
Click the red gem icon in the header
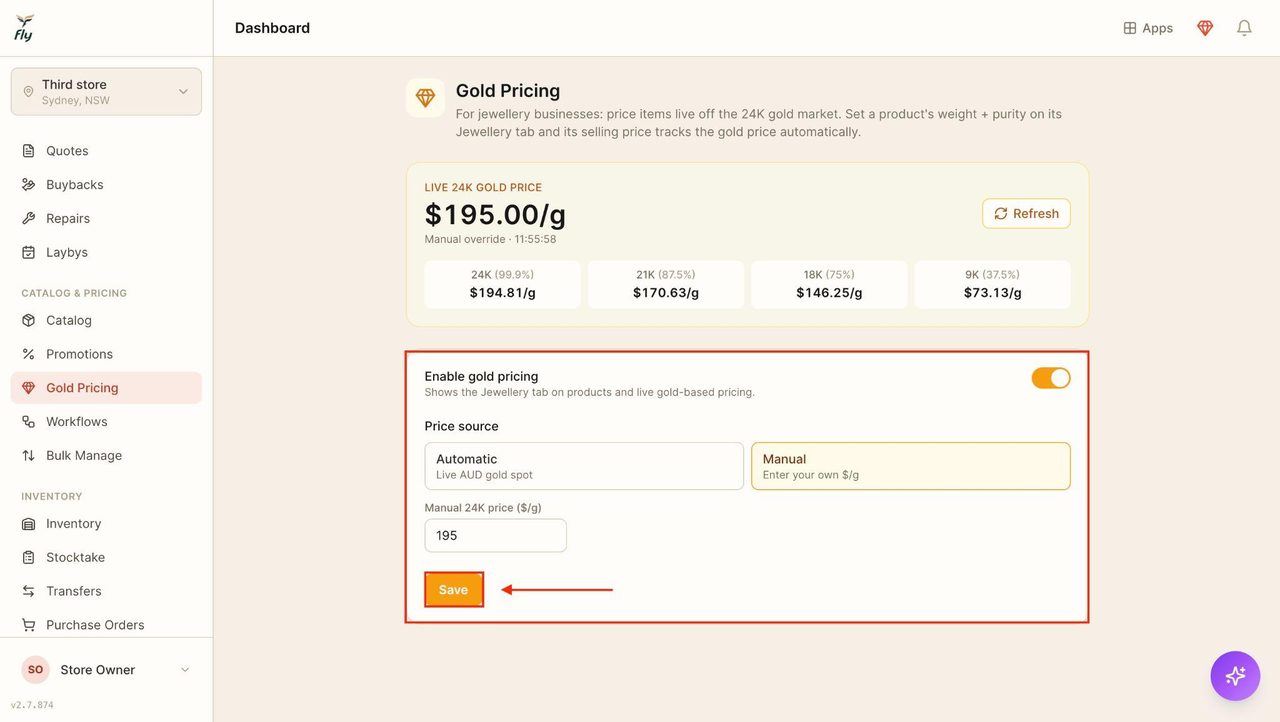[1205, 28]
